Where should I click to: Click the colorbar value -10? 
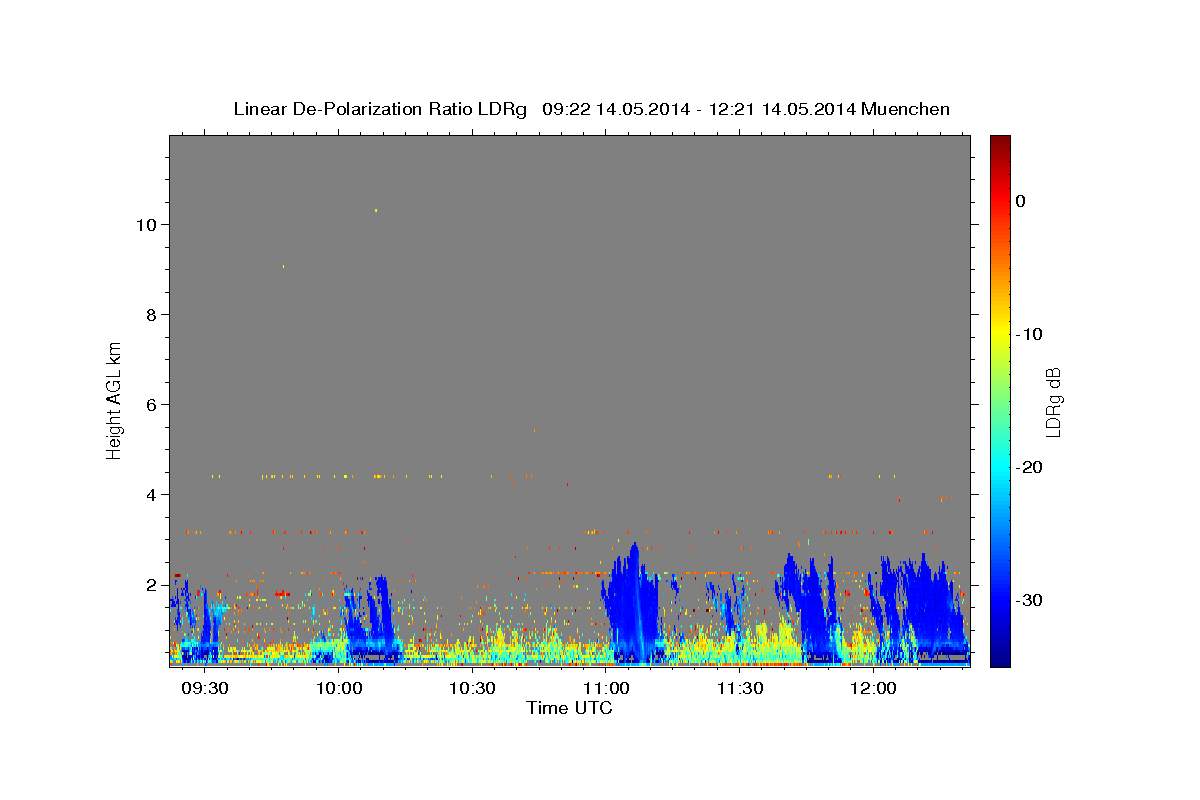pos(1030,334)
